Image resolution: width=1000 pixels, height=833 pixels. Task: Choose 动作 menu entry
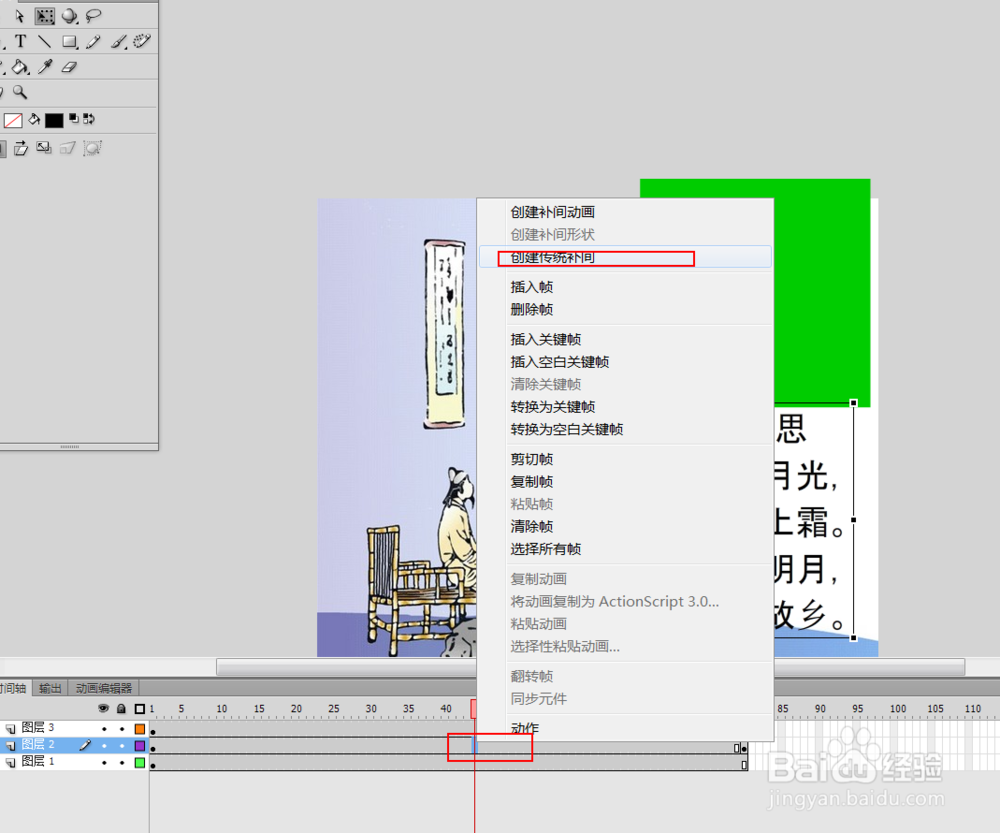[625, 728]
